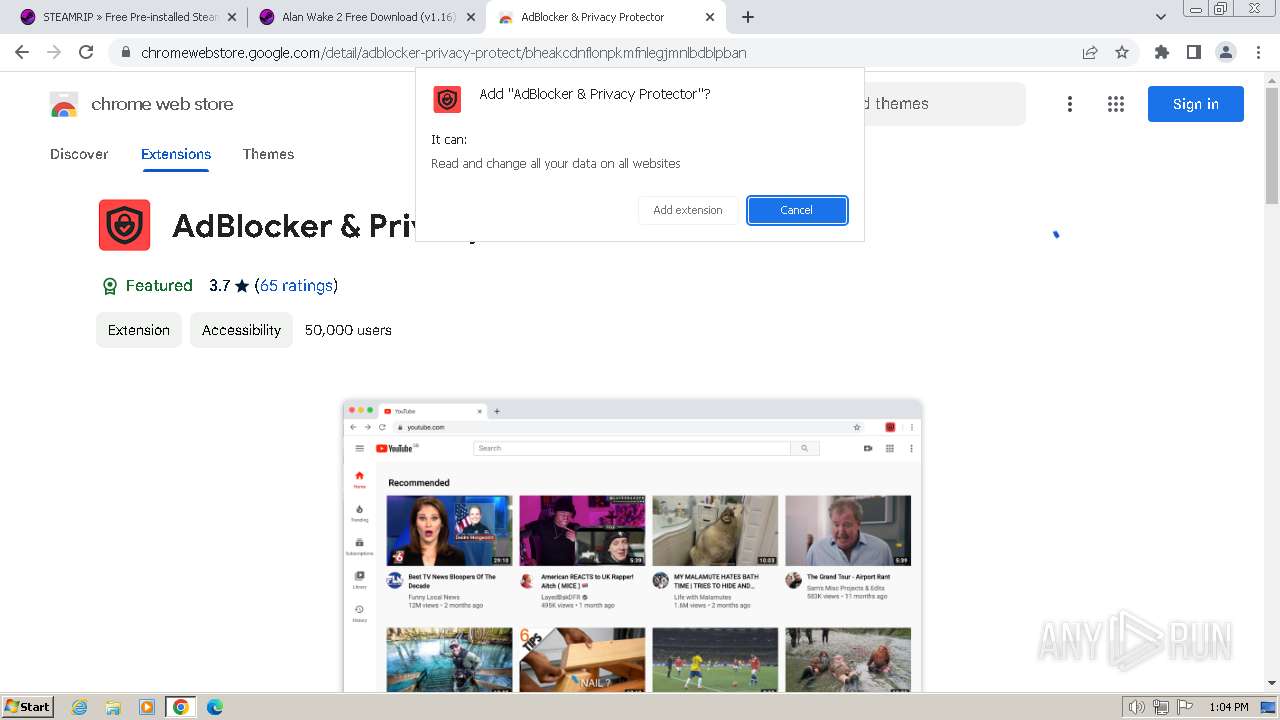Select the AdBlocker & Privacy Protector tab
Viewport: 1280px width, 720px height.
coord(606,17)
